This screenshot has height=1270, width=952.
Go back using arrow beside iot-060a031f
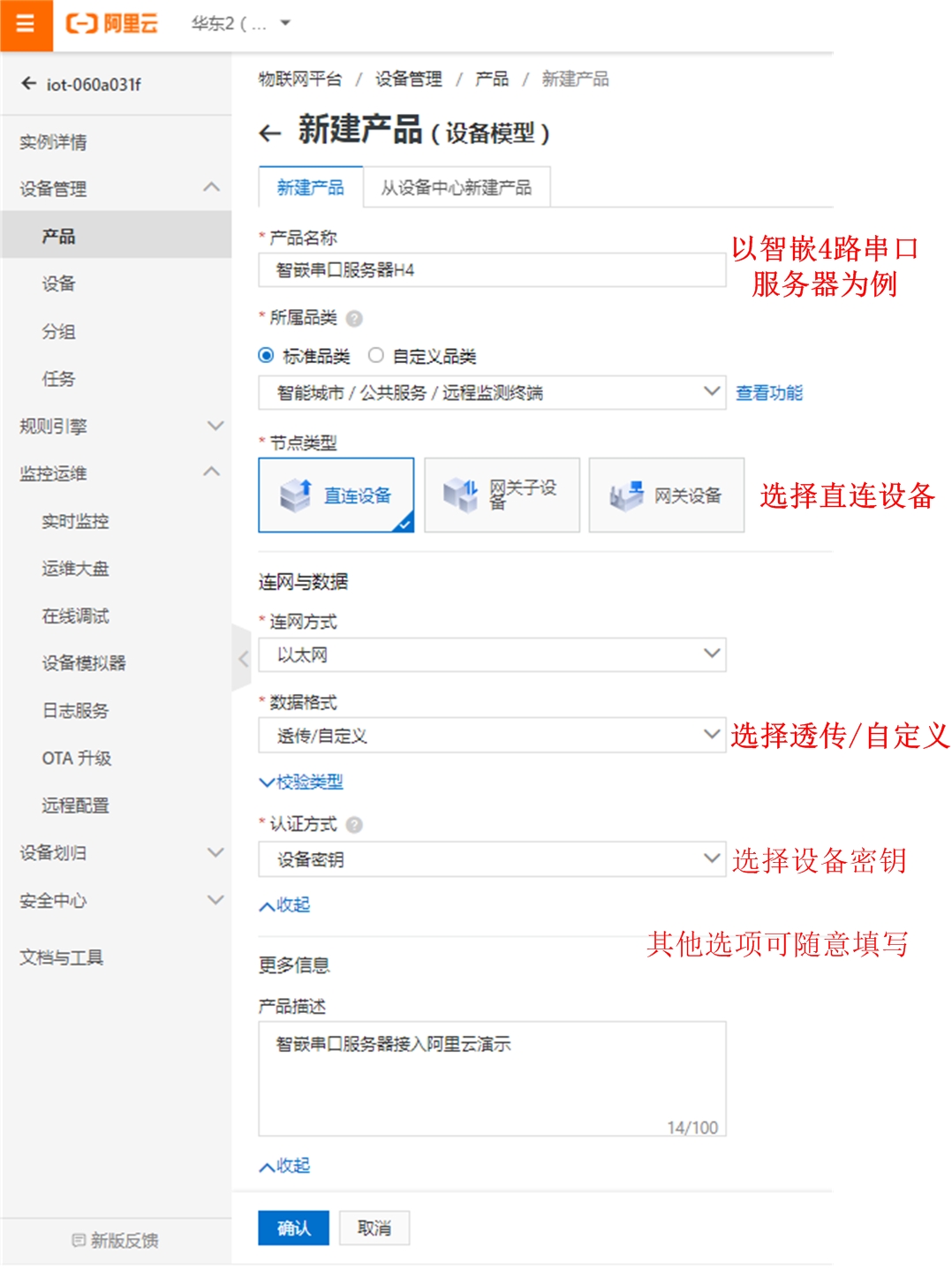pos(29,84)
